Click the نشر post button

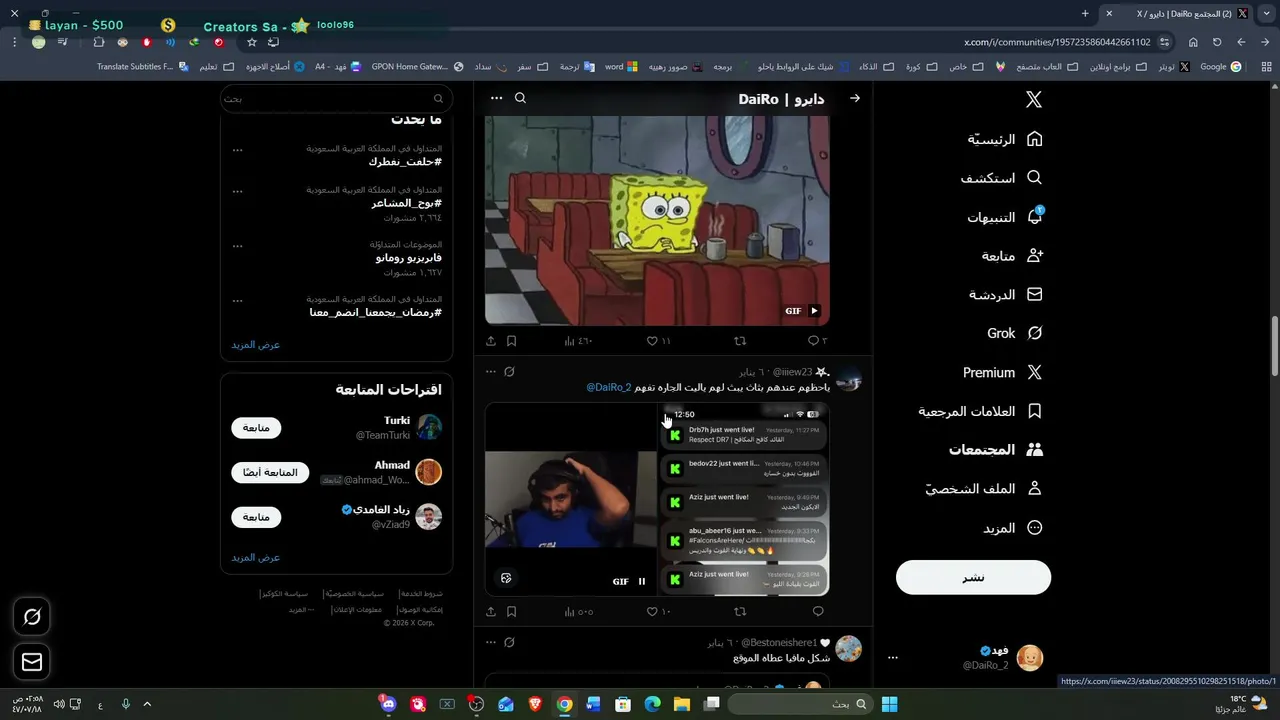(973, 577)
